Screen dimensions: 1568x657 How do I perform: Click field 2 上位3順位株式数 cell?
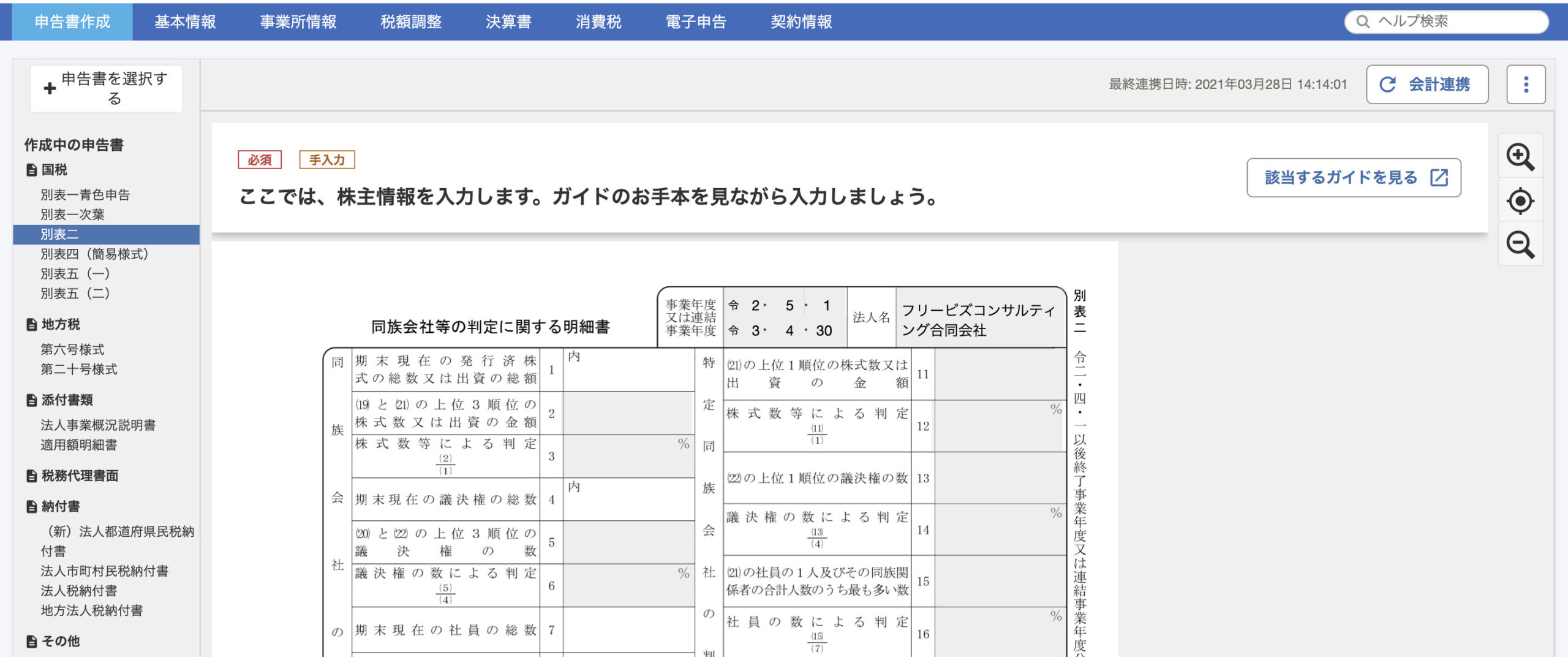pos(628,414)
